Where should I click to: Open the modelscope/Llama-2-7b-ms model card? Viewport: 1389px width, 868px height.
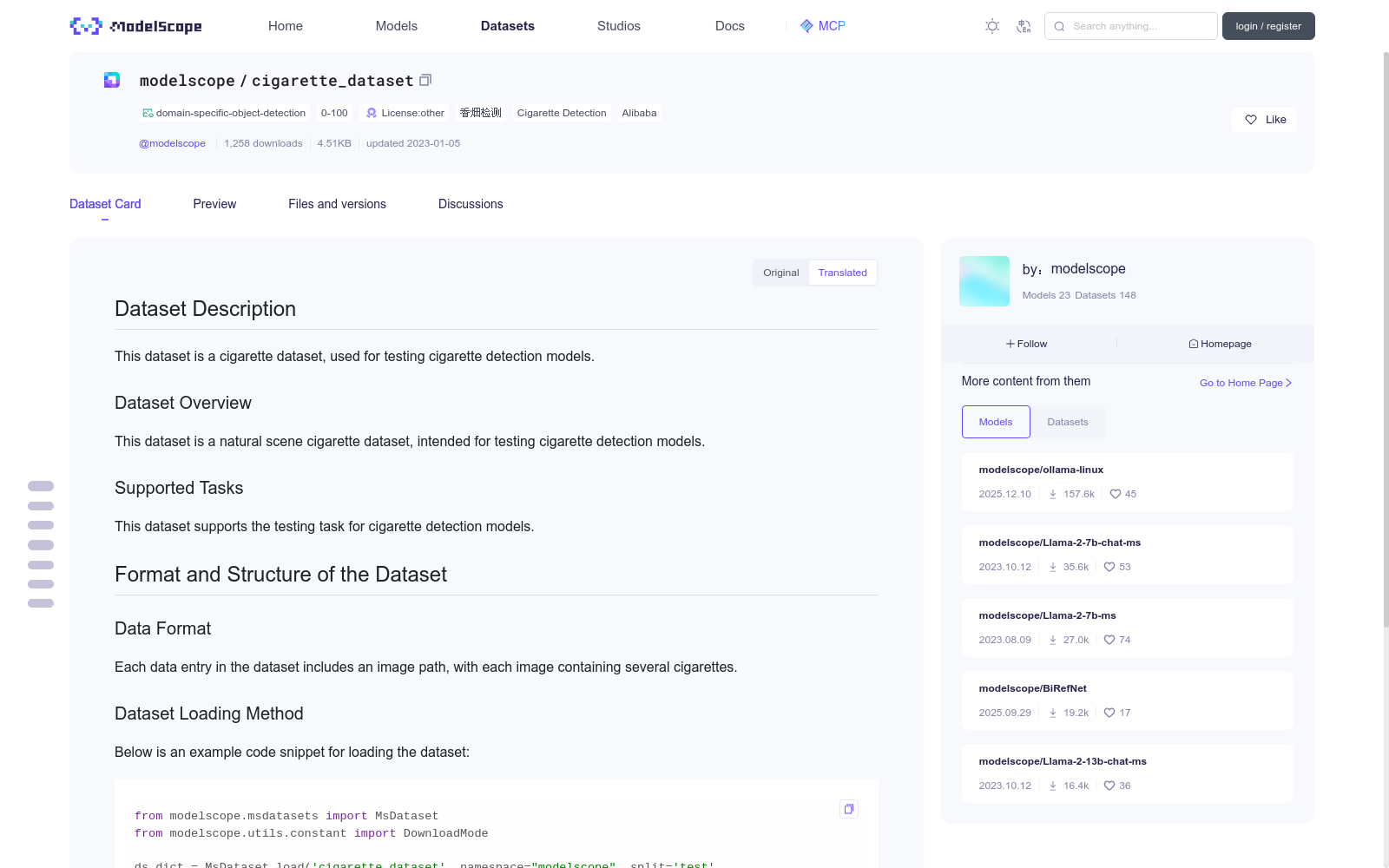point(1127,628)
